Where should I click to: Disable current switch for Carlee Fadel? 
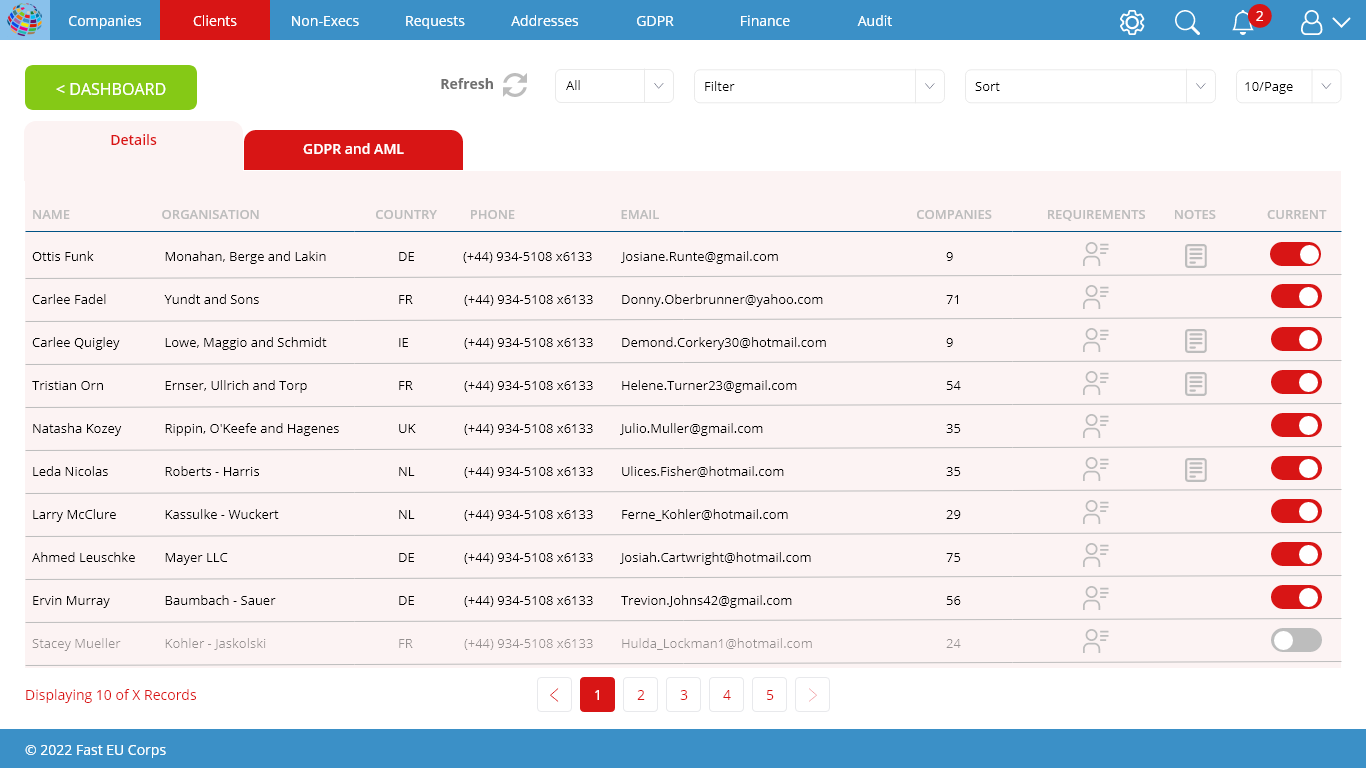click(x=1296, y=297)
